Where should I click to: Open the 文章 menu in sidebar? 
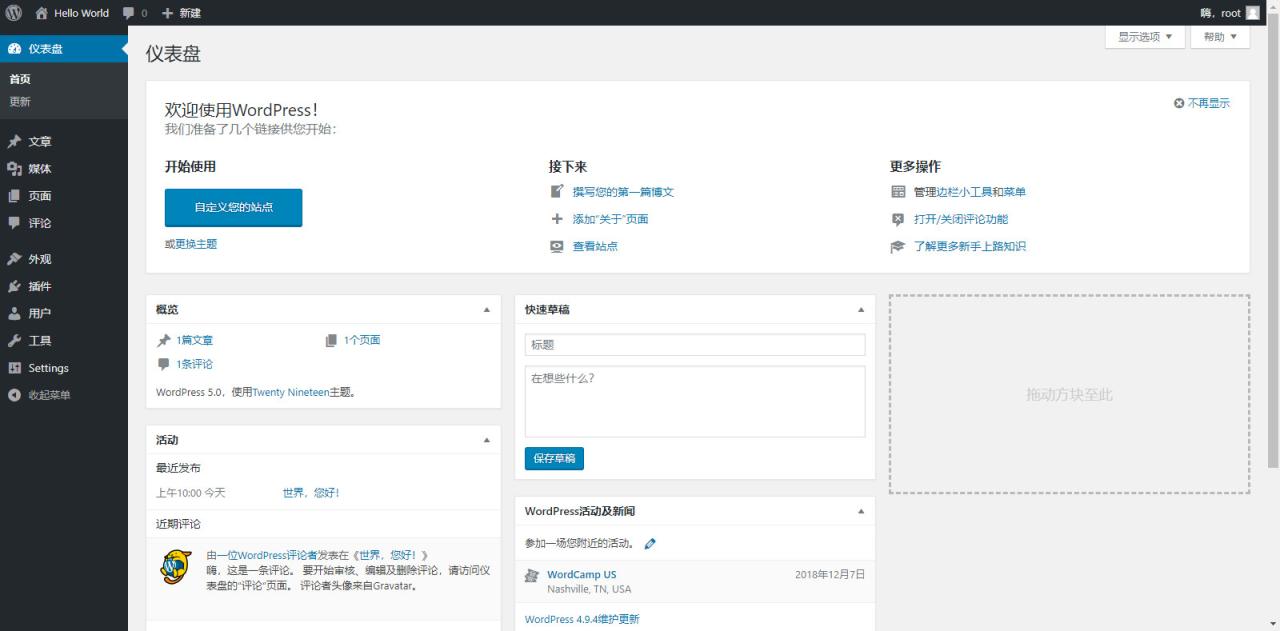click(x=40, y=142)
